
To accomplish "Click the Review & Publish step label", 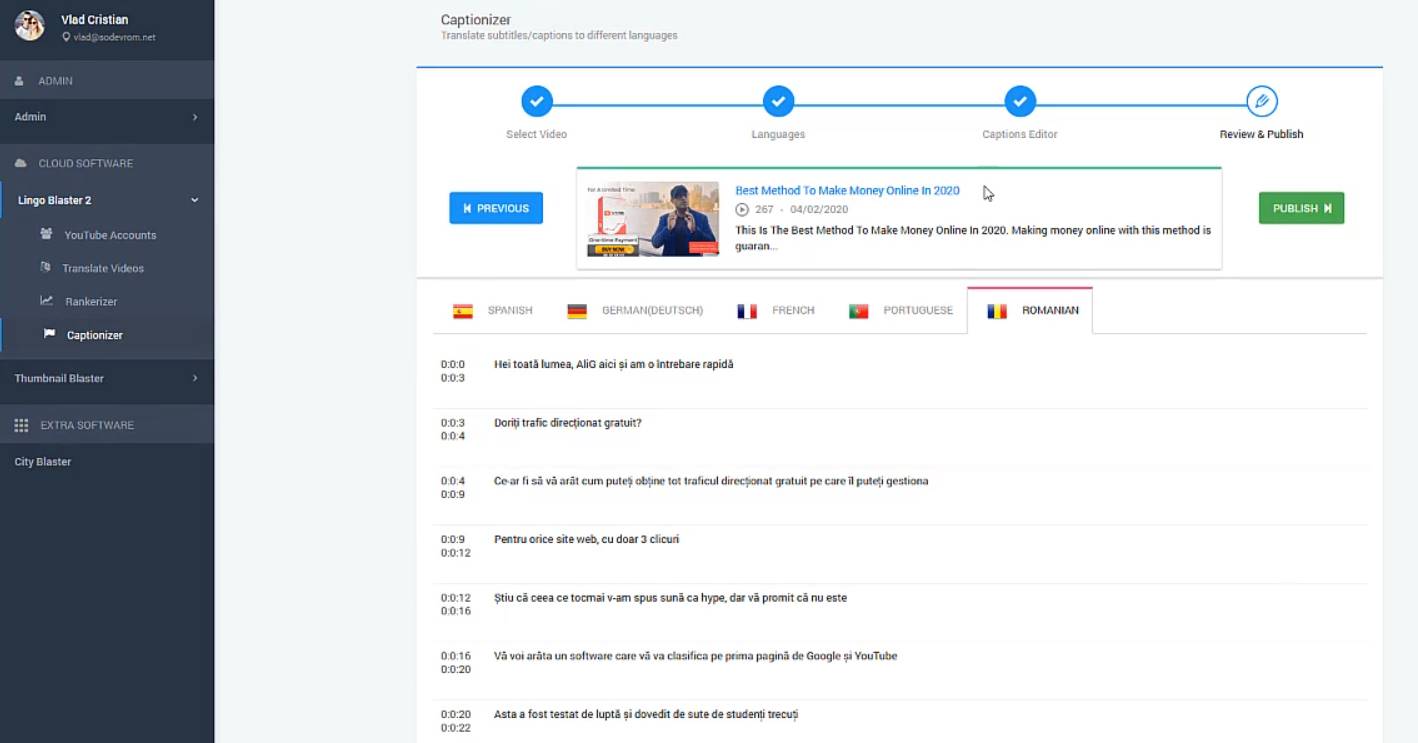I will pyautogui.click(x=1261, y=134).
